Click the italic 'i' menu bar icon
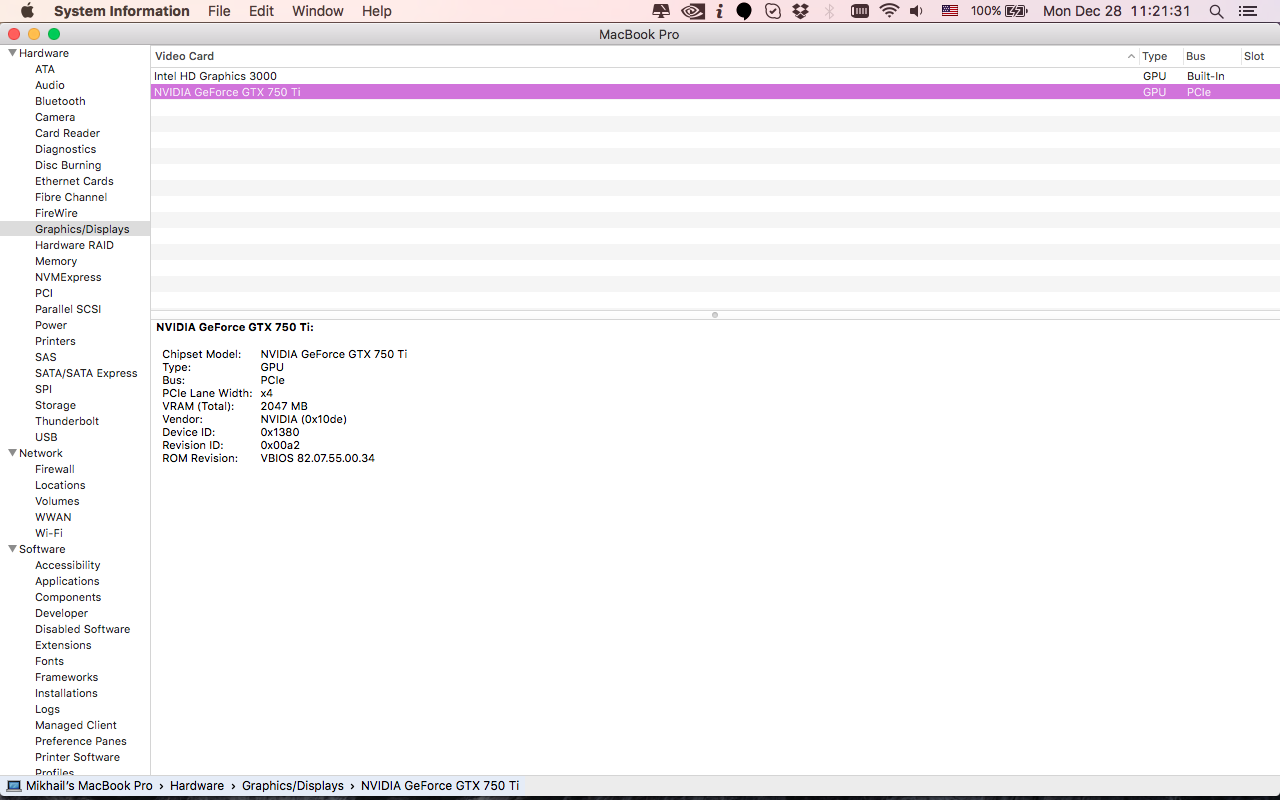The width and height of the screenshot is (1280, 800). [x=719, y=11]
